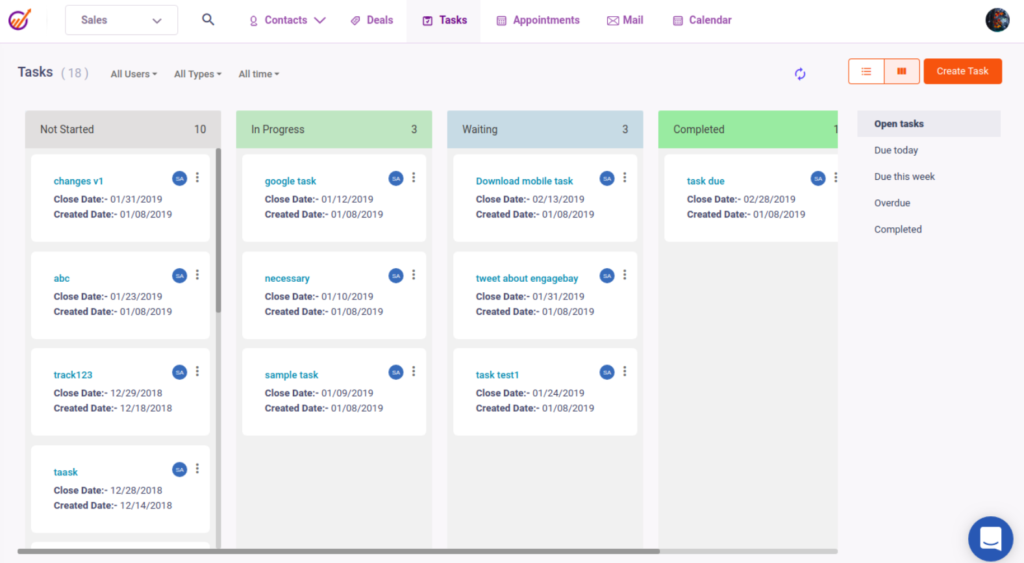Open options menu on changes v1 card
The image size is (1024, 563).
pyautogui.click(x=197, y=178)
